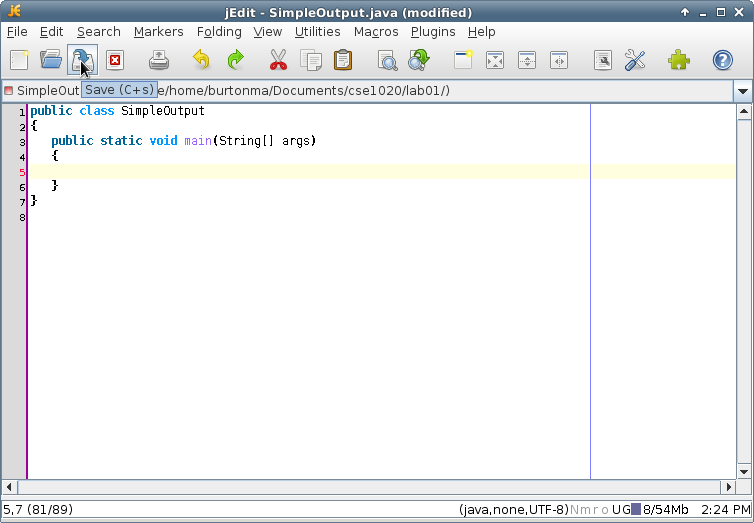
Task: Open Find dialog with magnifier icon
Action: (x=387, y=60)
